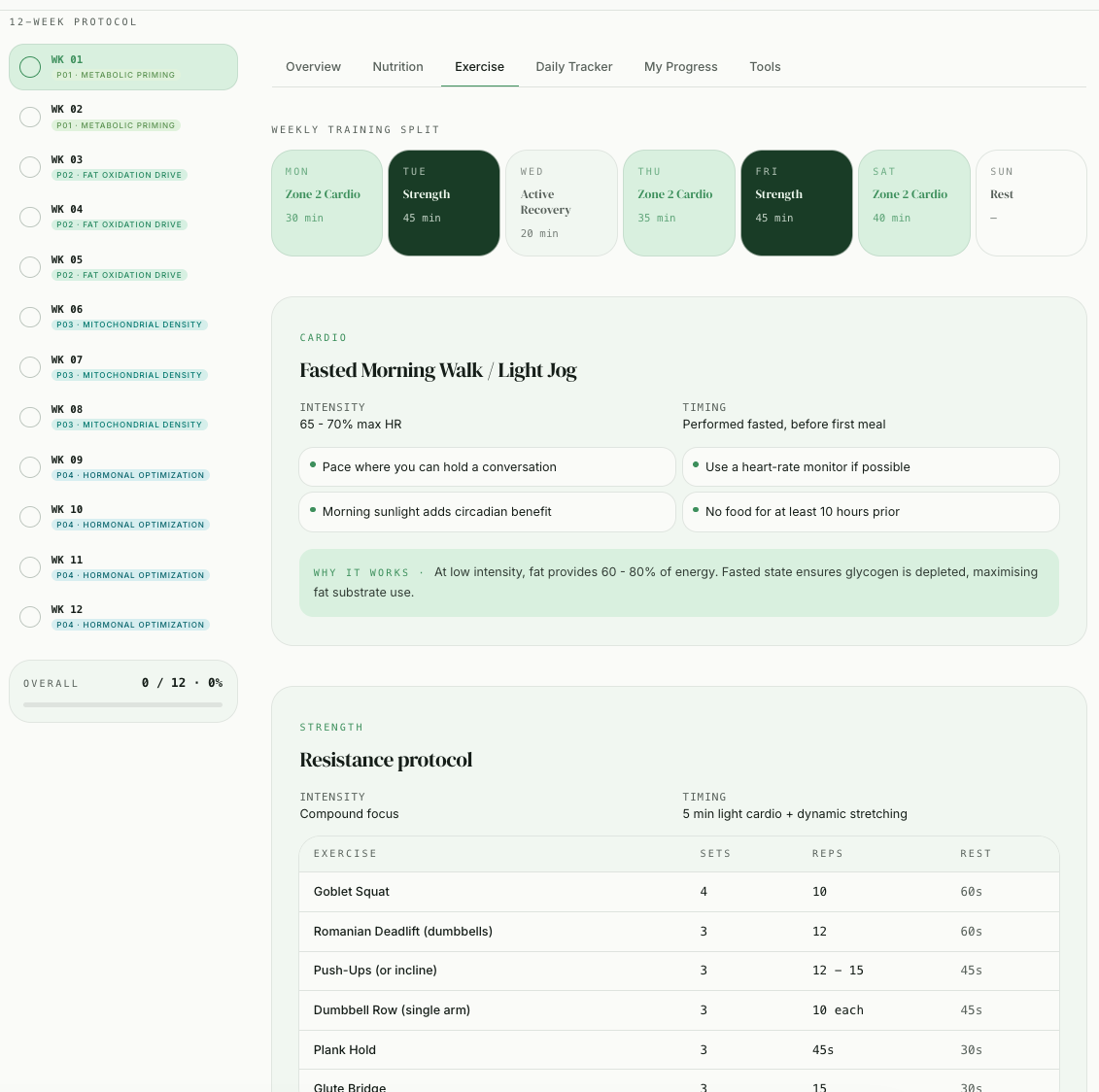Go to the Daily Tracker tab
Screen dimensions: 1099x1092
(x=574, y=67)
